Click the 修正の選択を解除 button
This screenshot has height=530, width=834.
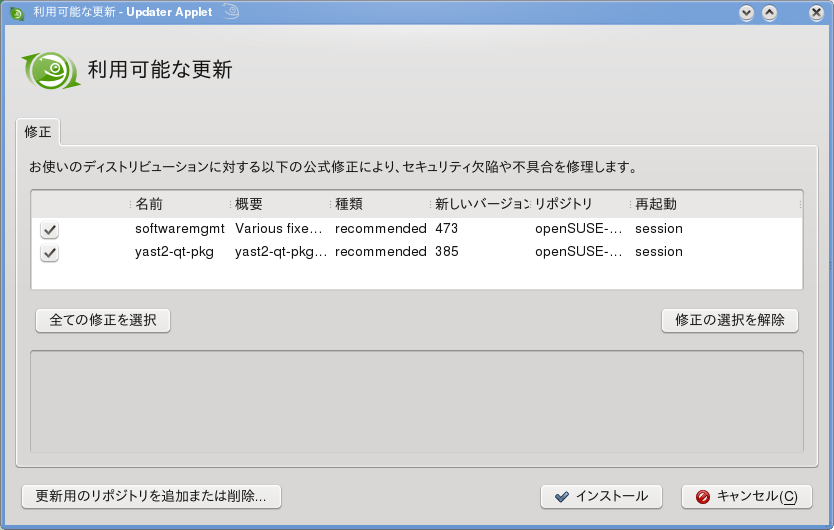tap(730, 320)
